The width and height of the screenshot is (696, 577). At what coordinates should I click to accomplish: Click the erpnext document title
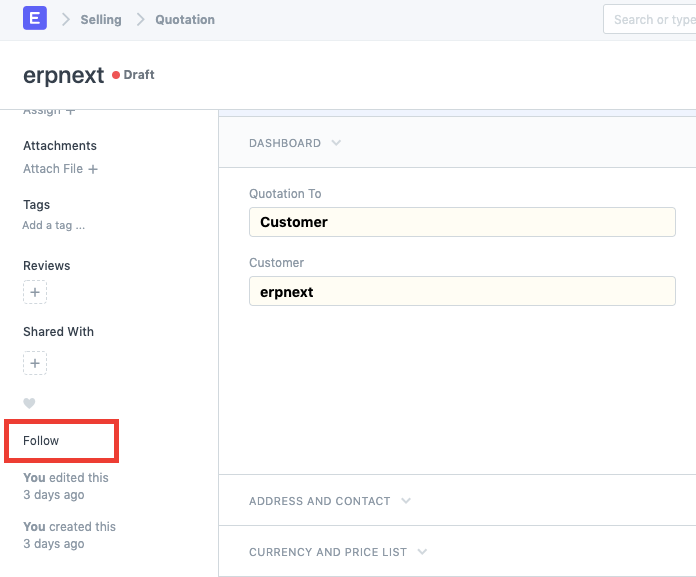[63, 76]
